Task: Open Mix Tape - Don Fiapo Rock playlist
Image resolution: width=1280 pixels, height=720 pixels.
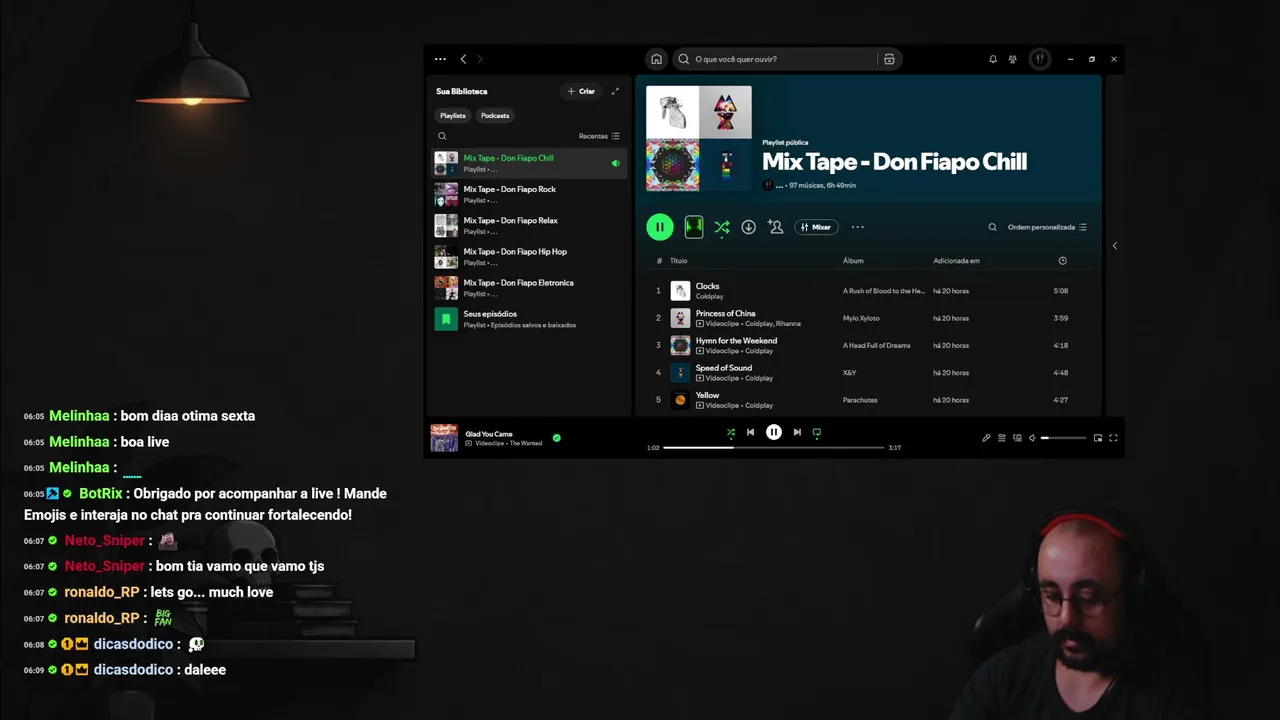Action: (529, 194)
